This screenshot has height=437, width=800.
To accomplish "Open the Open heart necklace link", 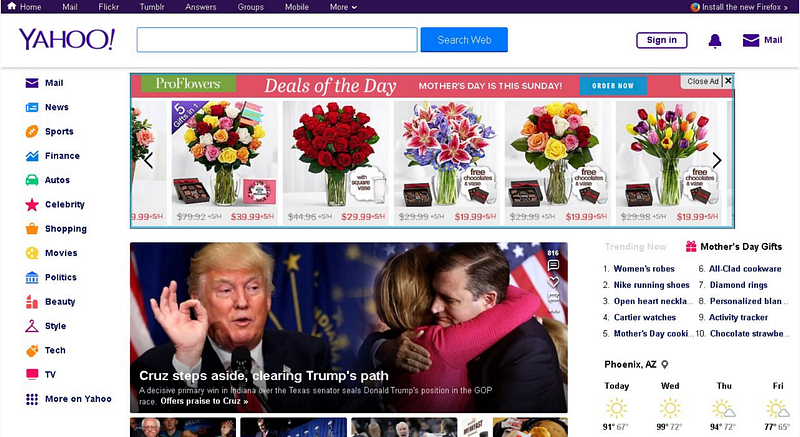I will click(653, 301).
